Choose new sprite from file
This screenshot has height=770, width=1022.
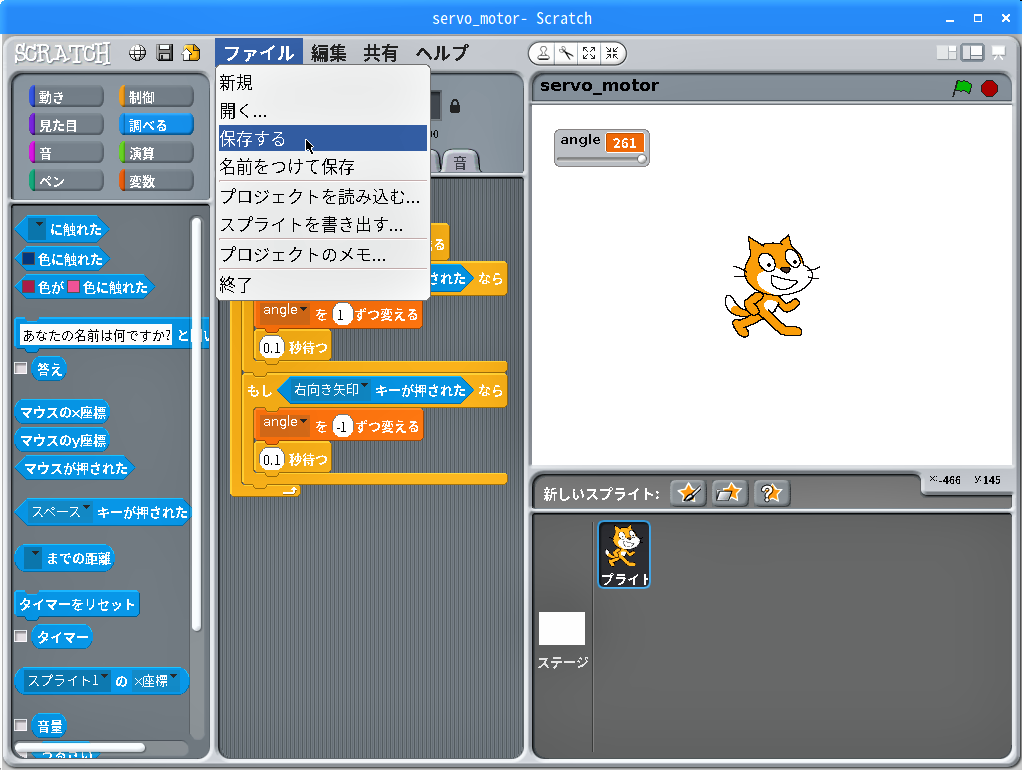[x=729, y=493]
